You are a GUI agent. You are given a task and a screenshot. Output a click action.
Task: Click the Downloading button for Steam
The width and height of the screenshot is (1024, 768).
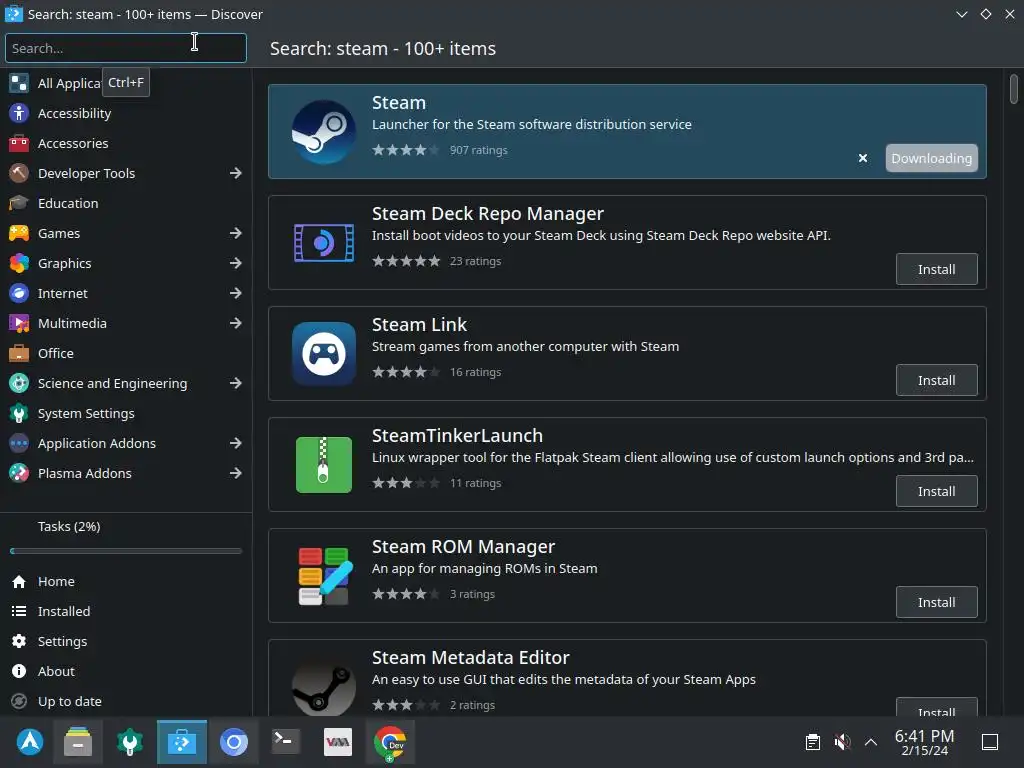931,158
